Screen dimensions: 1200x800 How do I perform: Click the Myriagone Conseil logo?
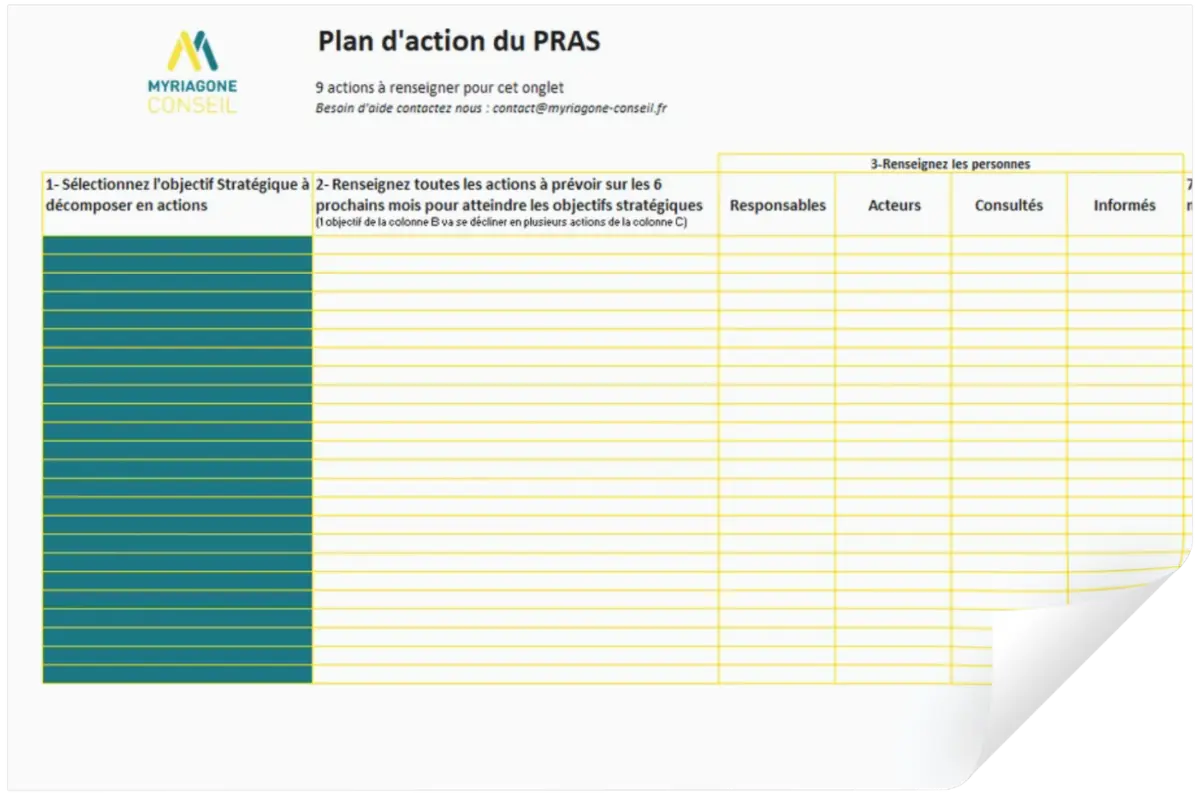pos(192,71)
